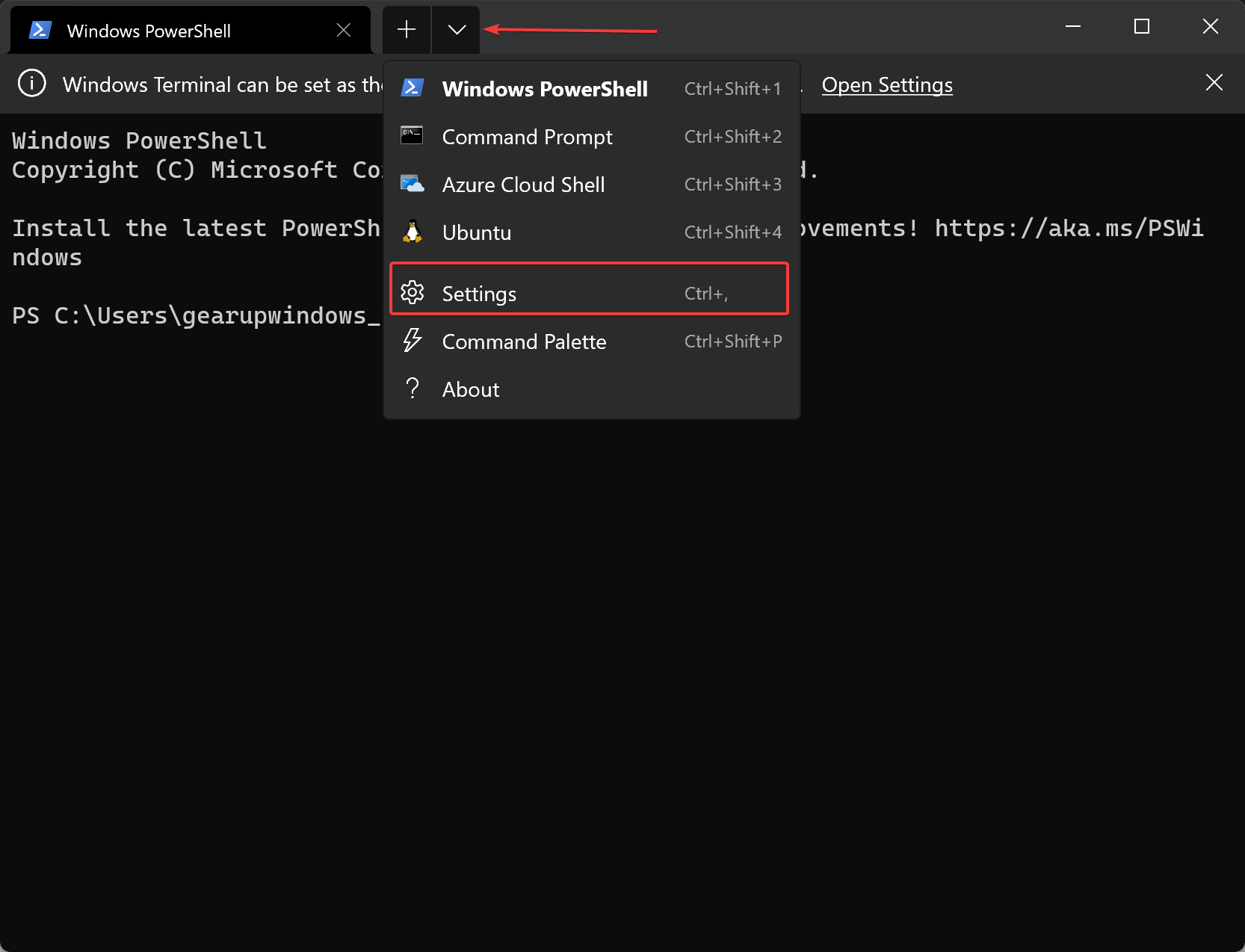
Task: Click the 'Windows Terminal can be set' message
Action: pyautogui.click(x=223, y=85)
